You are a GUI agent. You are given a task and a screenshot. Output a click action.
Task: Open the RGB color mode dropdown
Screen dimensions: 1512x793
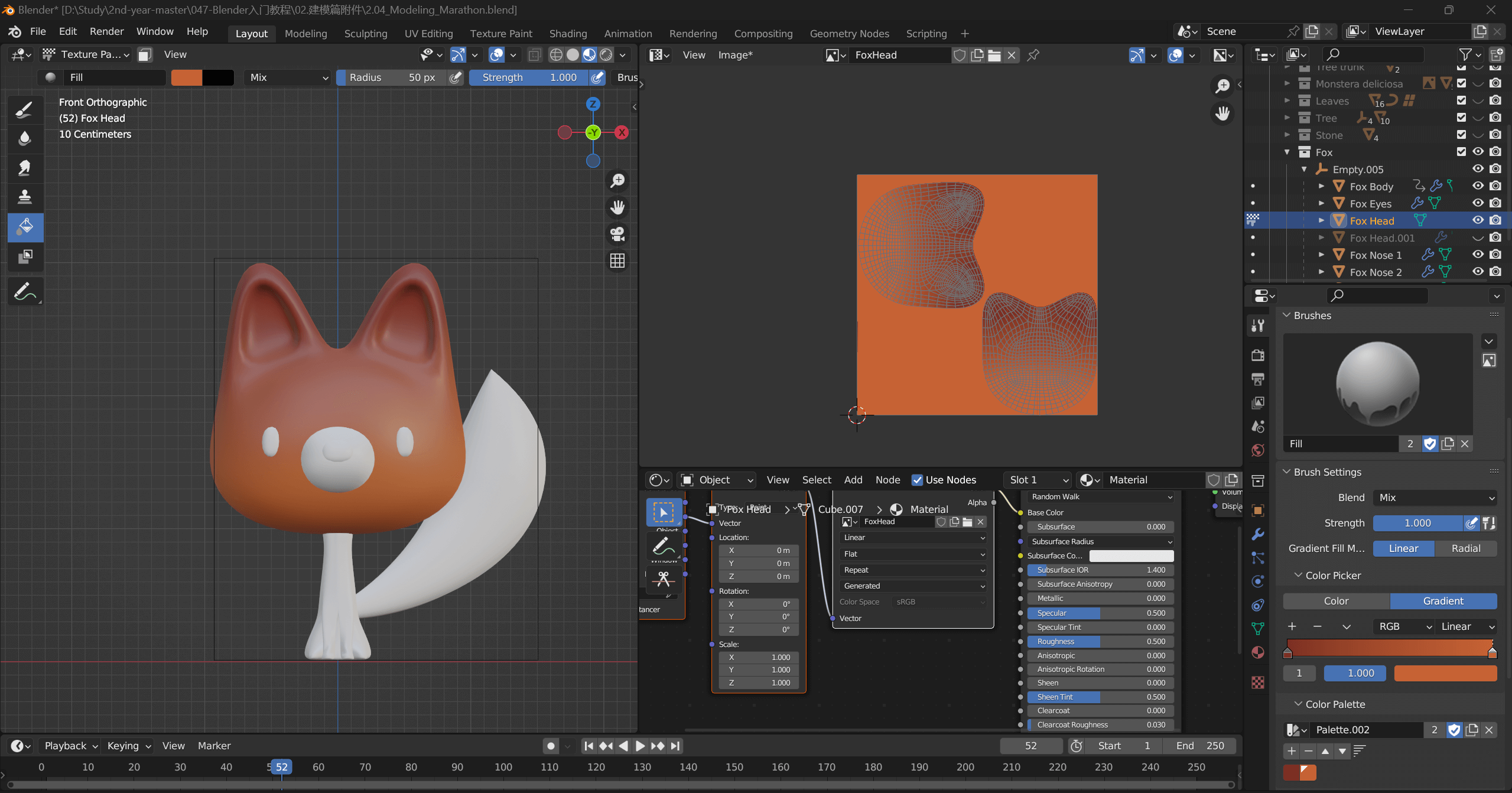(x=1403, y=626)
